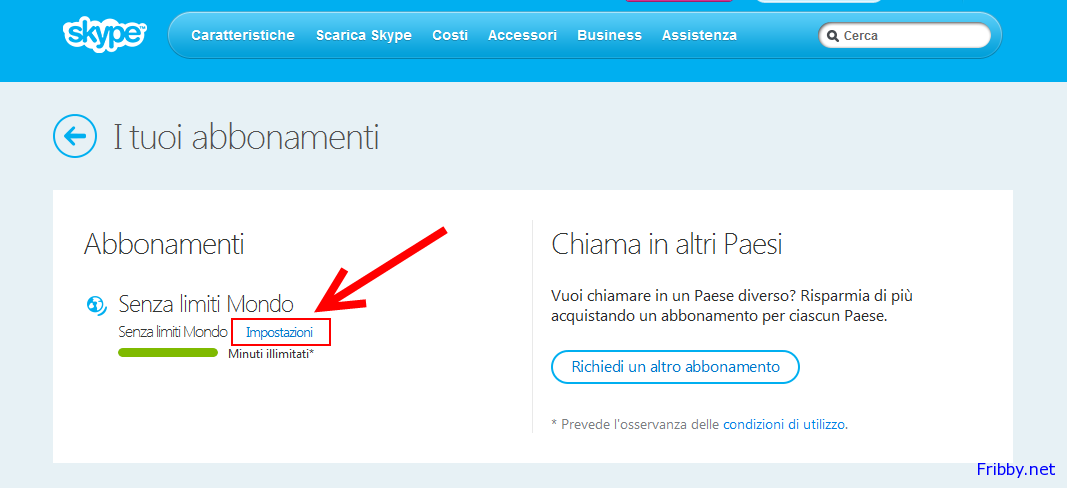
Task: Open the Business navigation item
Action: click(x=609, y=35)
